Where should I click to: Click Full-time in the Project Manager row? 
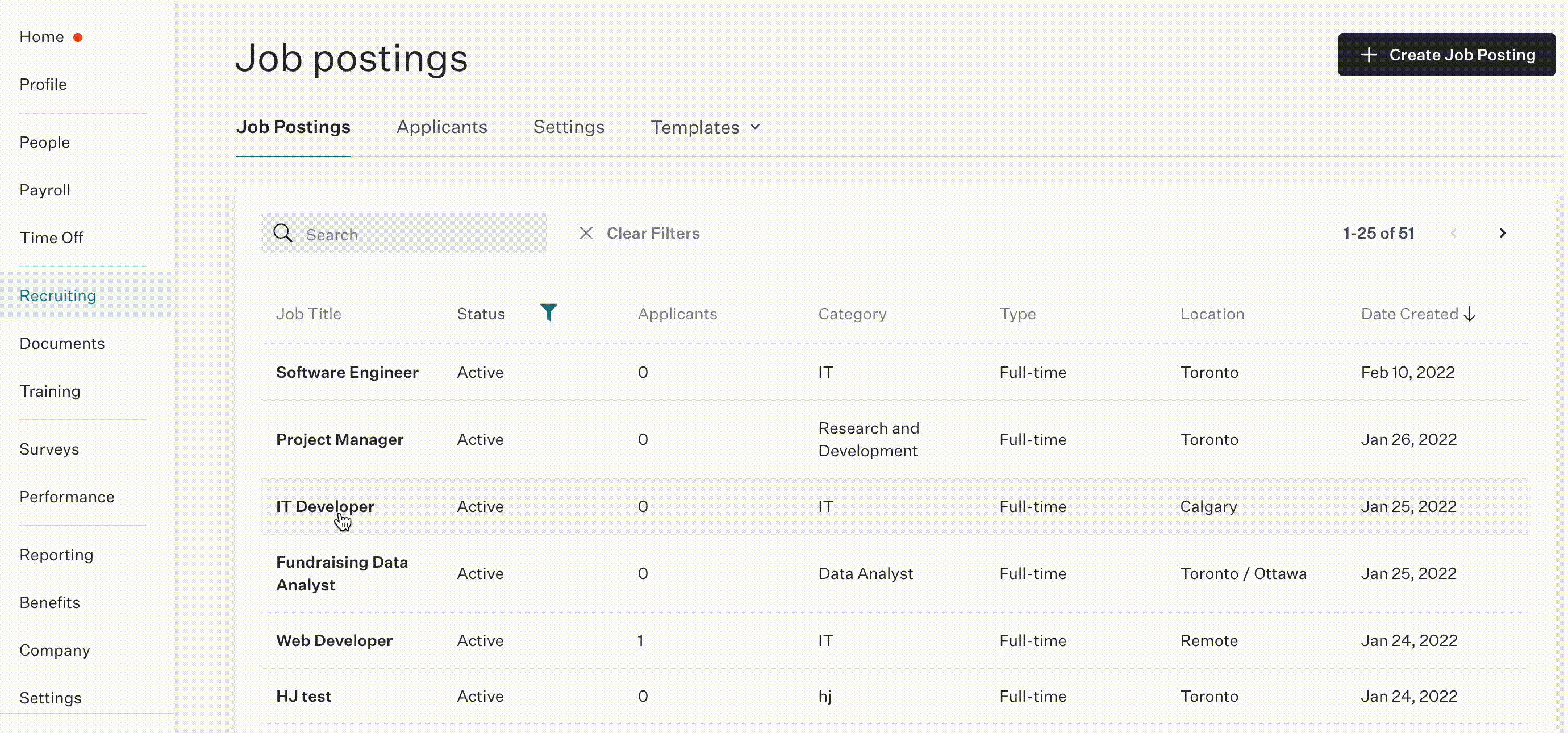(x=1033, y=440)
